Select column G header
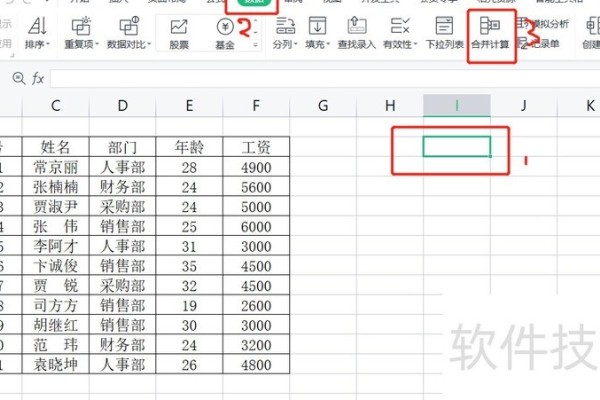The width and height of the screenshot is (600, 400). (323, 106)
